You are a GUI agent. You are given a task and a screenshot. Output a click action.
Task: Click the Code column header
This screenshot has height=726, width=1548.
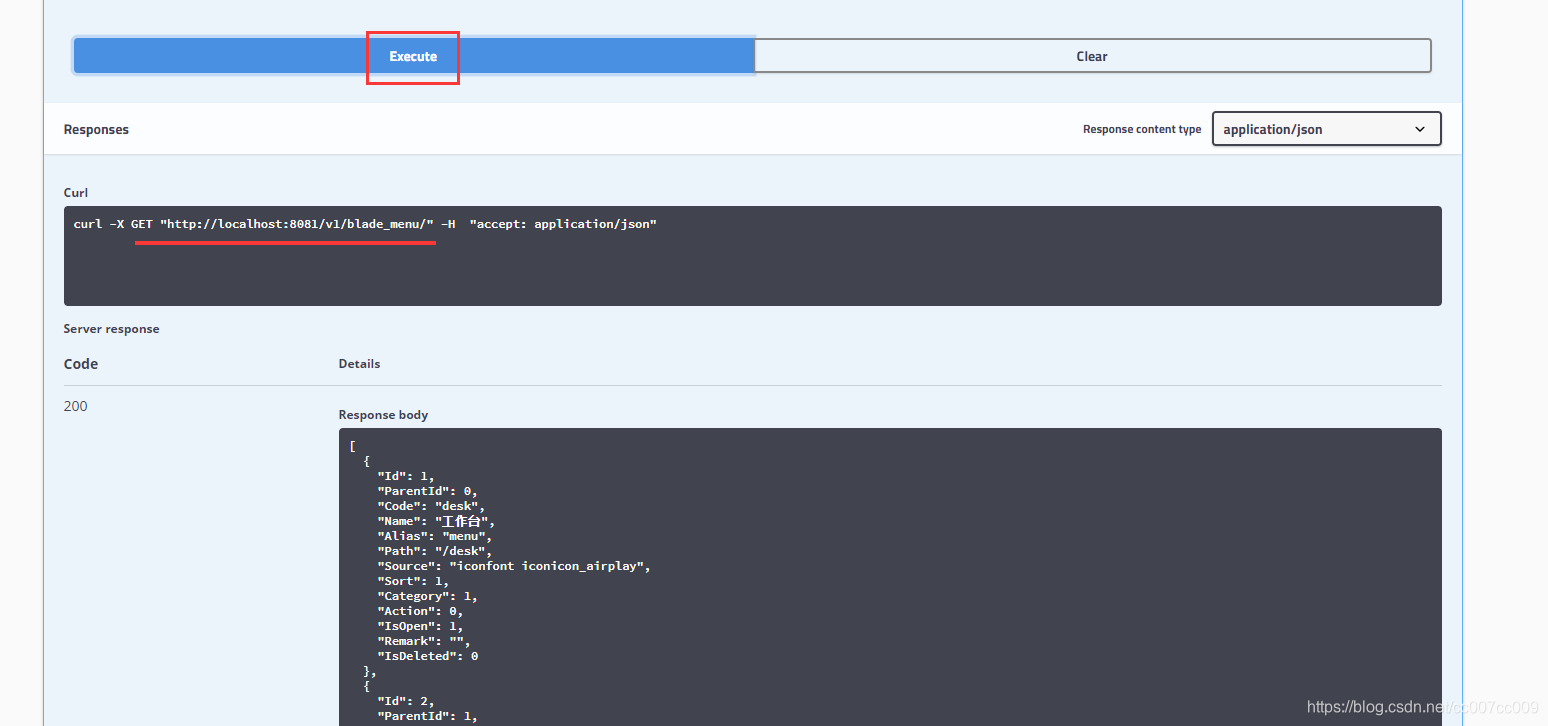click(x=81, y=364)
